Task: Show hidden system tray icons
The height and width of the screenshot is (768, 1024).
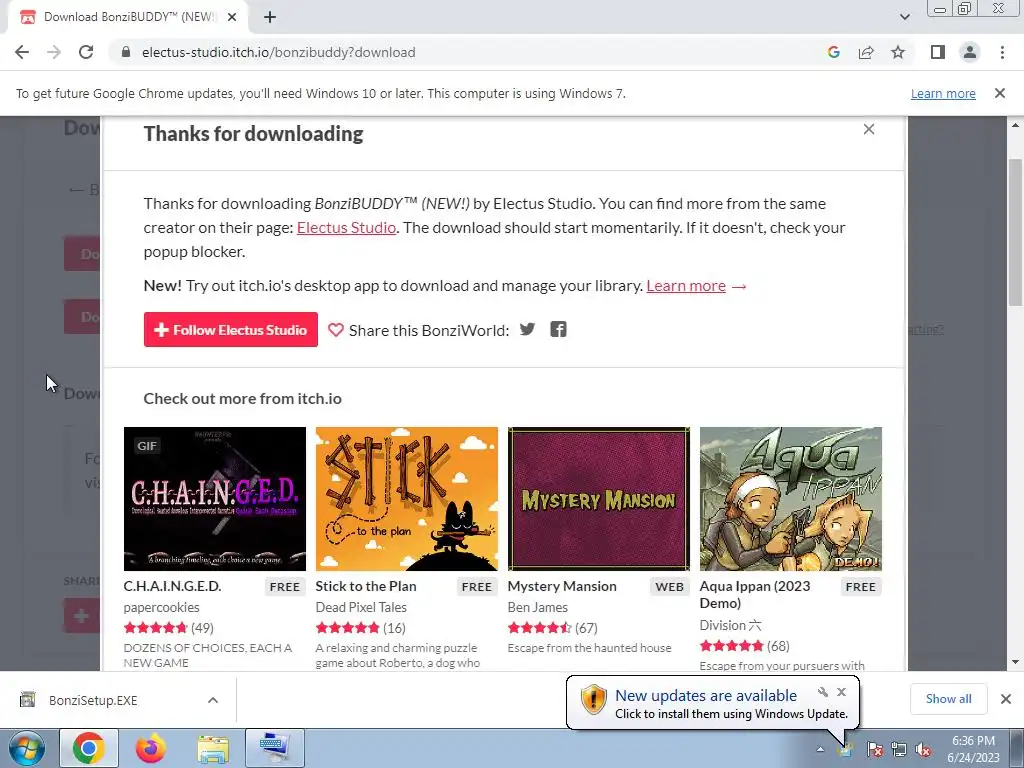Action: tap(820, 749)
